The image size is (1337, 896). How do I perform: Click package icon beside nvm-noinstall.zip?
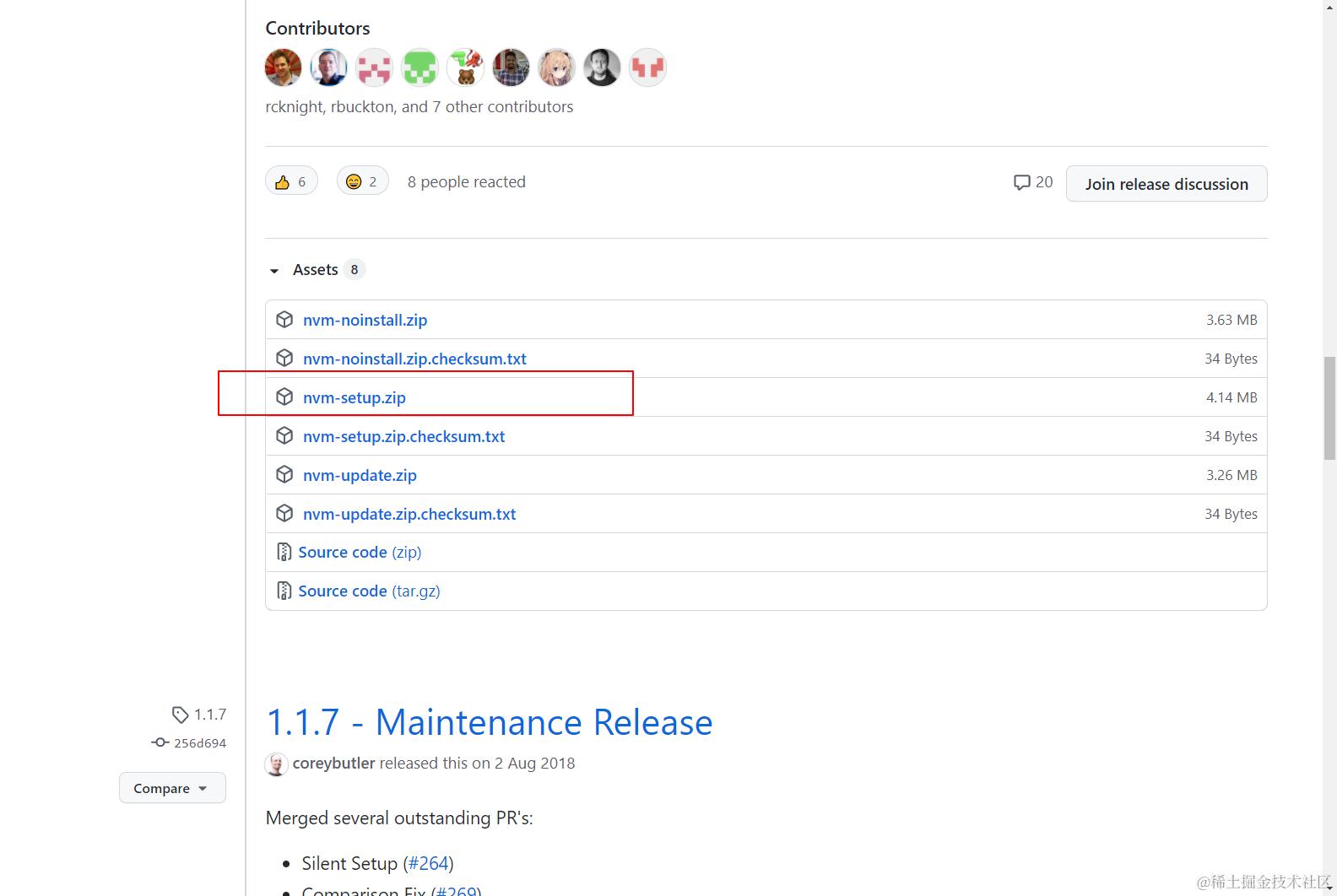284,319
